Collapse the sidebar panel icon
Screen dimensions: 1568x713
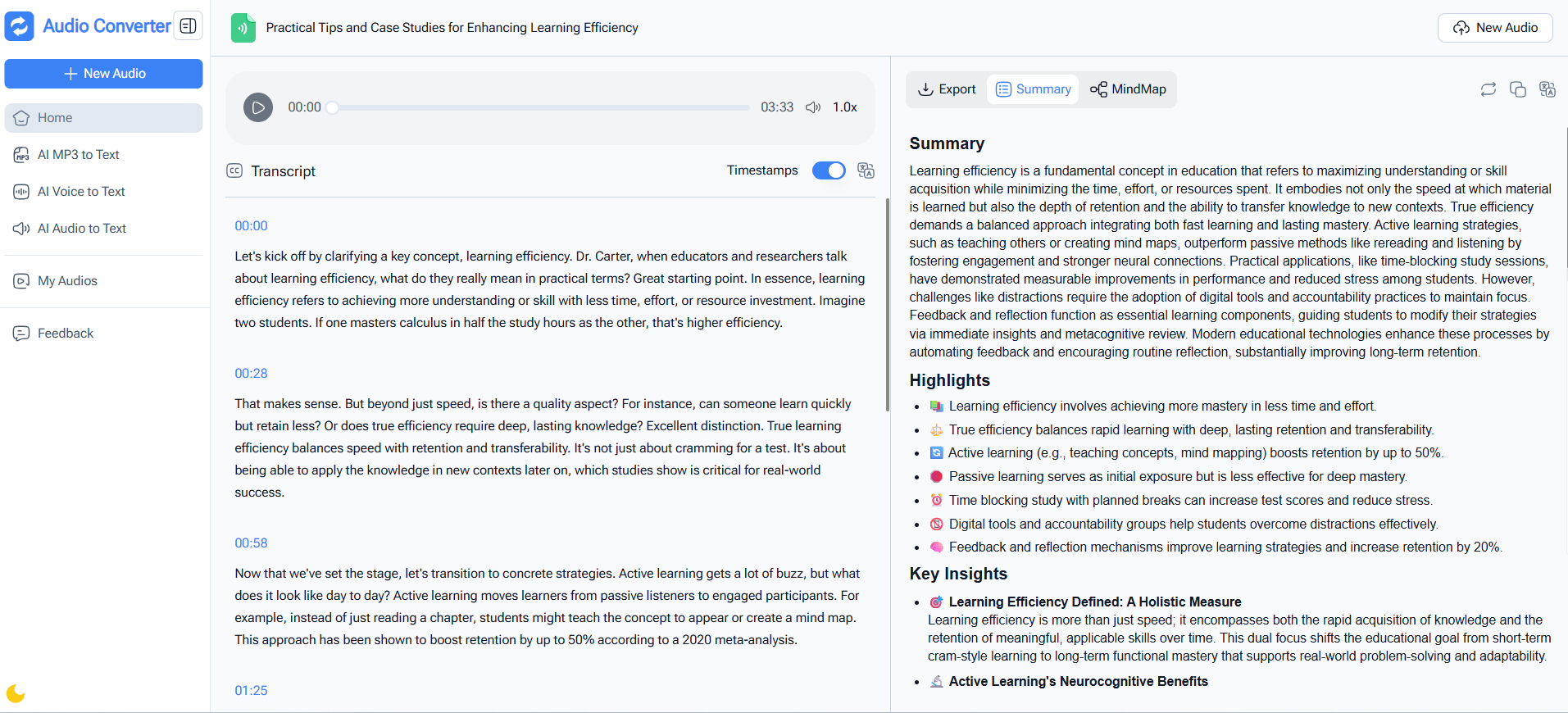(189, 26)
